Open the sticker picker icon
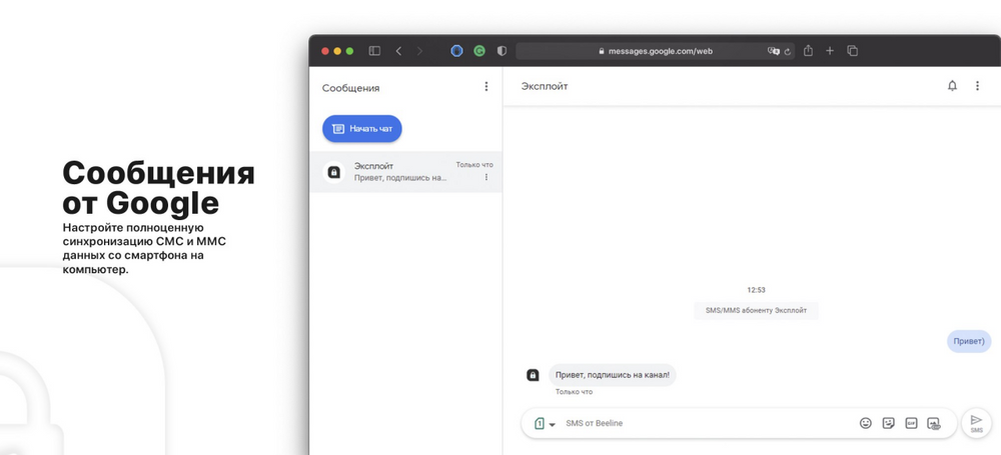 pos(888,423)
